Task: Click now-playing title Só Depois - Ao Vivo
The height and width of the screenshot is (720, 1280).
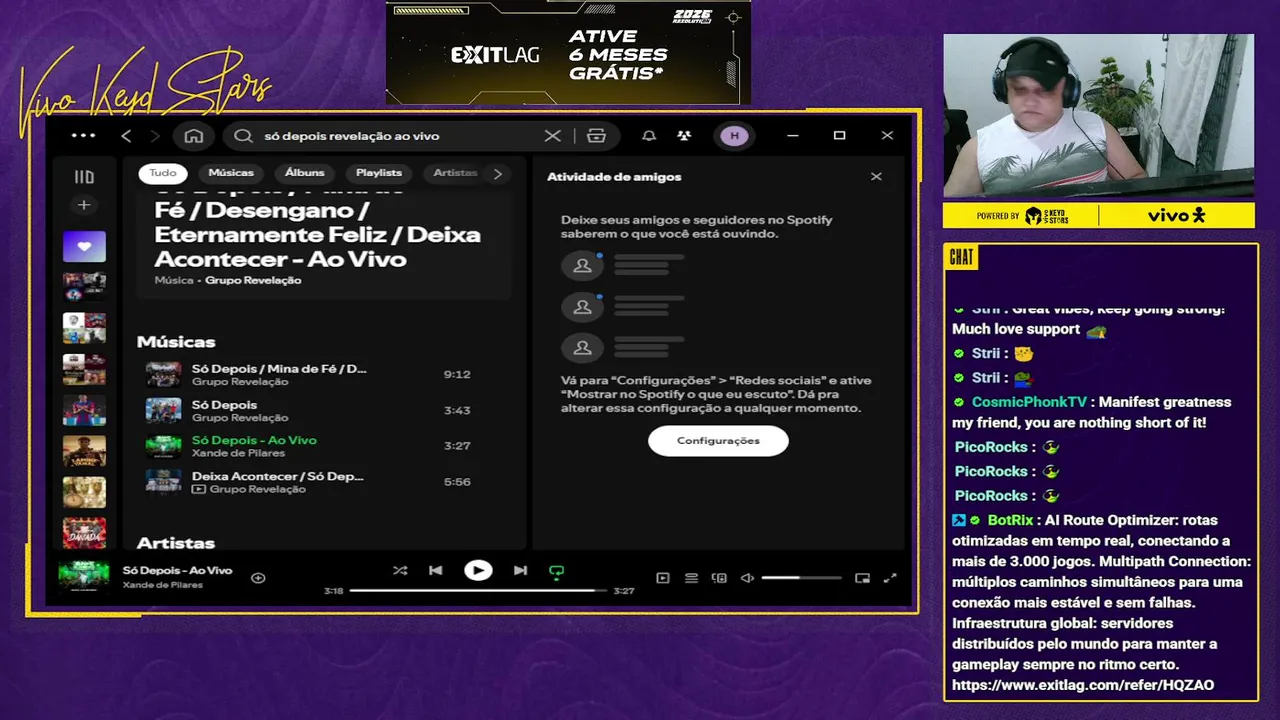Action: (177, 571)
